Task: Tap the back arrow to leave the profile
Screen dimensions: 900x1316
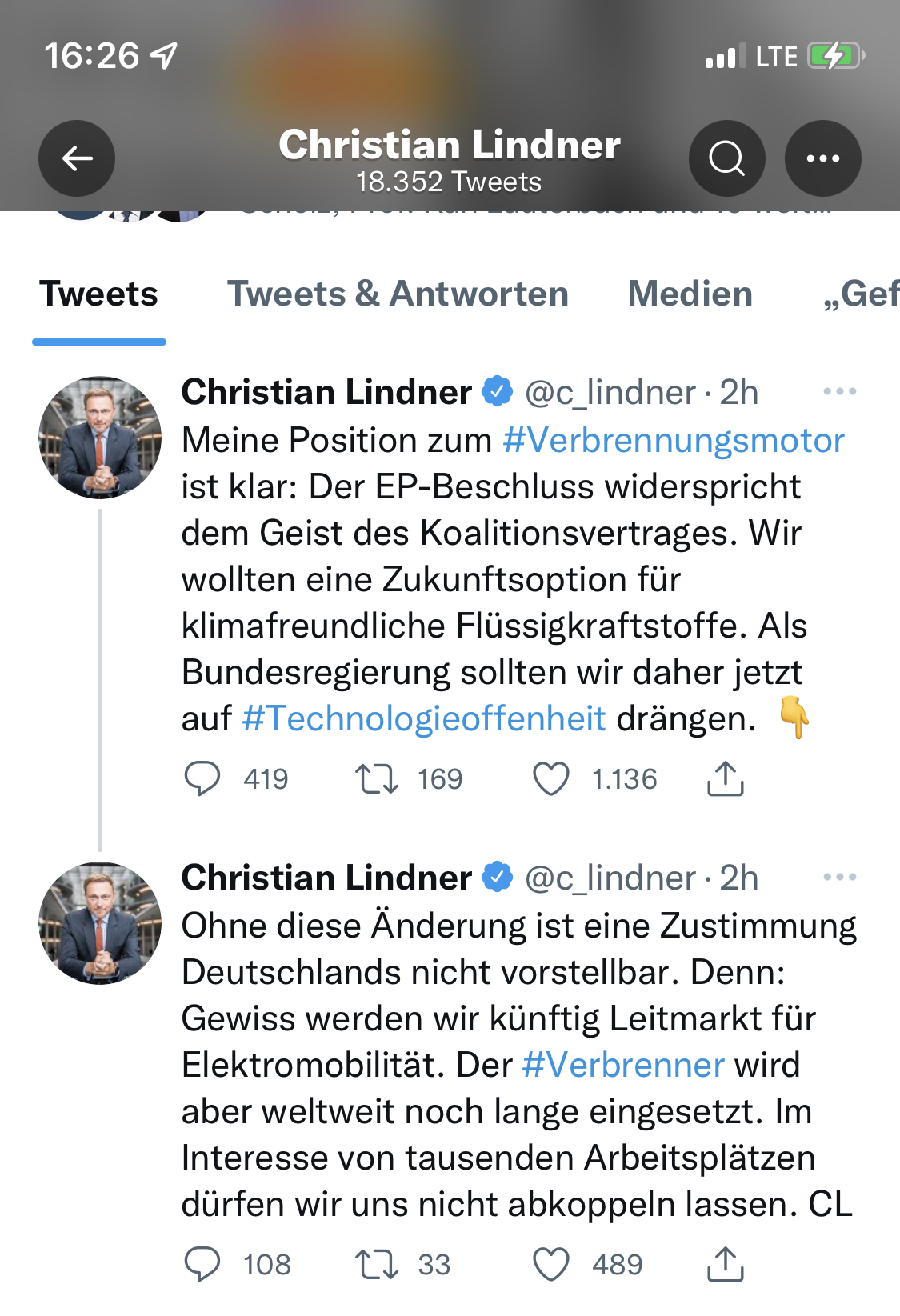Action: [76, 158]
